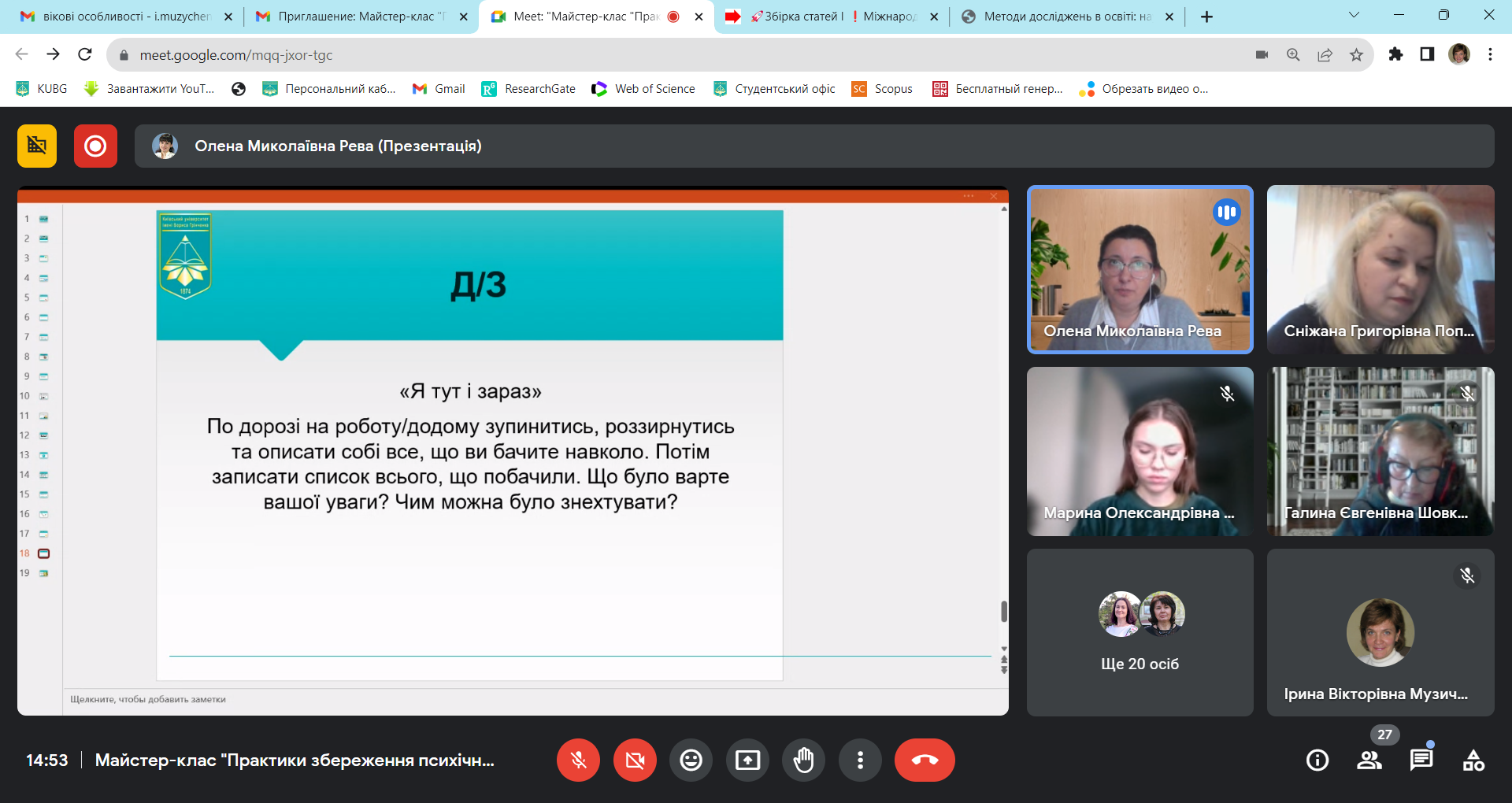Switch to the Приглашение Майстер-клас Gmail tab
Image resolution: width=1512 pixels, height=803 pixels.
click(x=356, y=17)
